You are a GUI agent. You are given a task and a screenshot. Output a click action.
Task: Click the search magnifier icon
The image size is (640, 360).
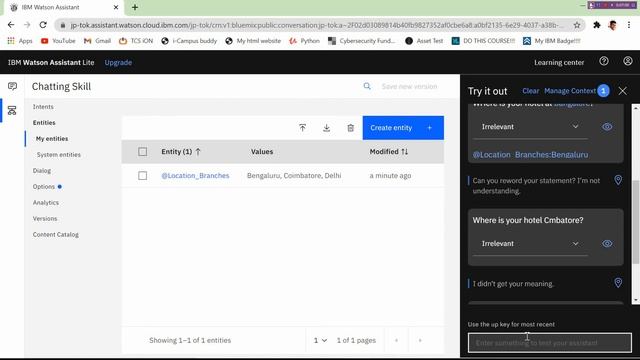367,86
